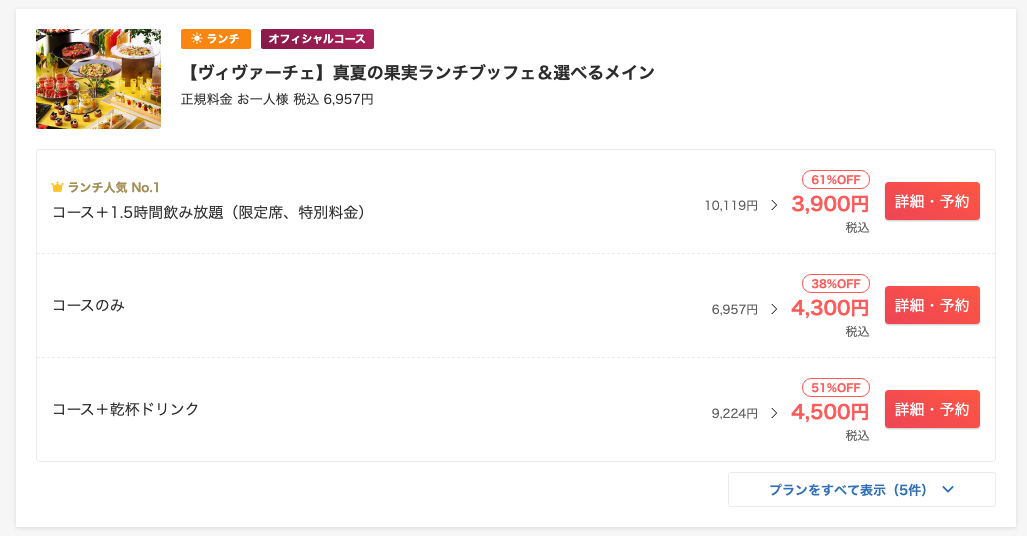This screenshot has width=1027, height=536.
Task: Click the buffet course thumbnail photo
Action: click(x=98, y=79)
